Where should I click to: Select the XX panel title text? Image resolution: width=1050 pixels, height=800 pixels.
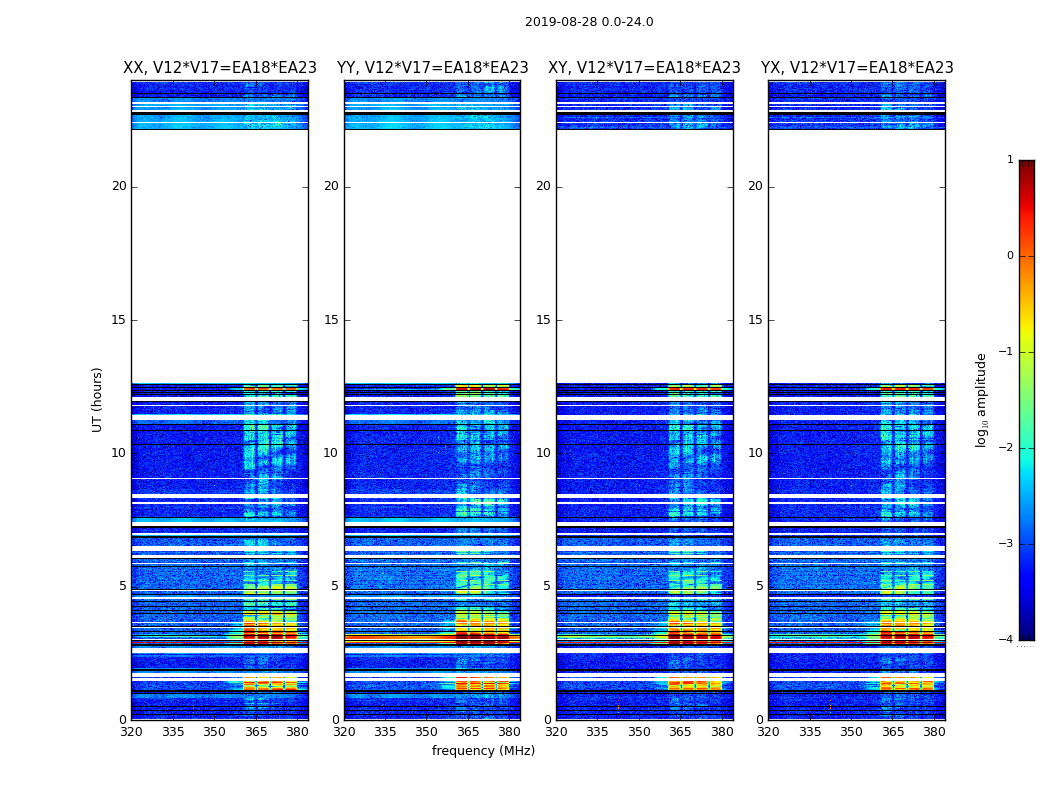[x=220, y=68]
